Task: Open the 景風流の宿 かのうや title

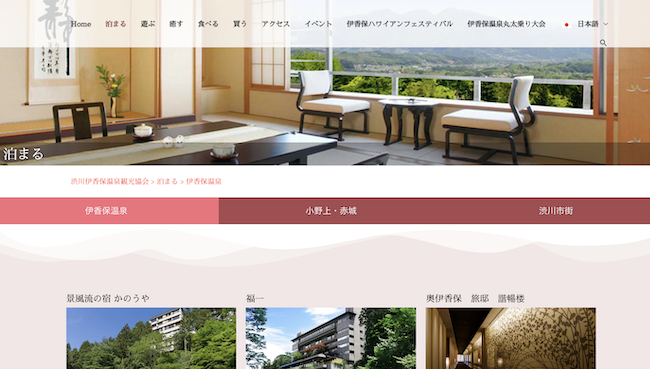Action: click(108, 298)
